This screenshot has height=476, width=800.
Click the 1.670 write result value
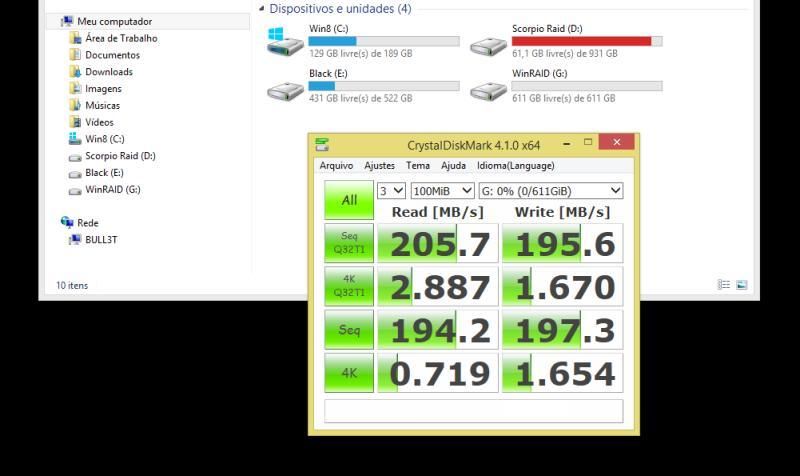(563, 286)
